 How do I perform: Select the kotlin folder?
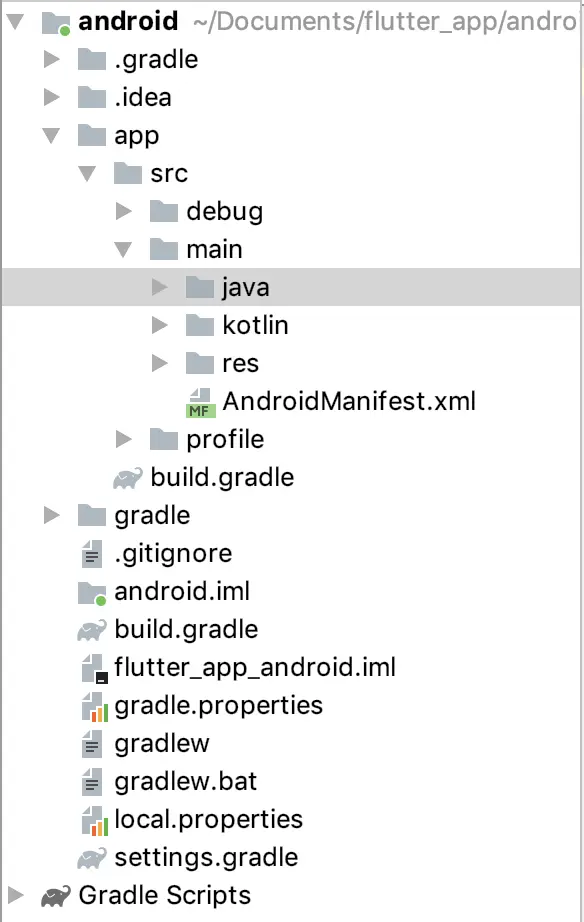[239, 325]
